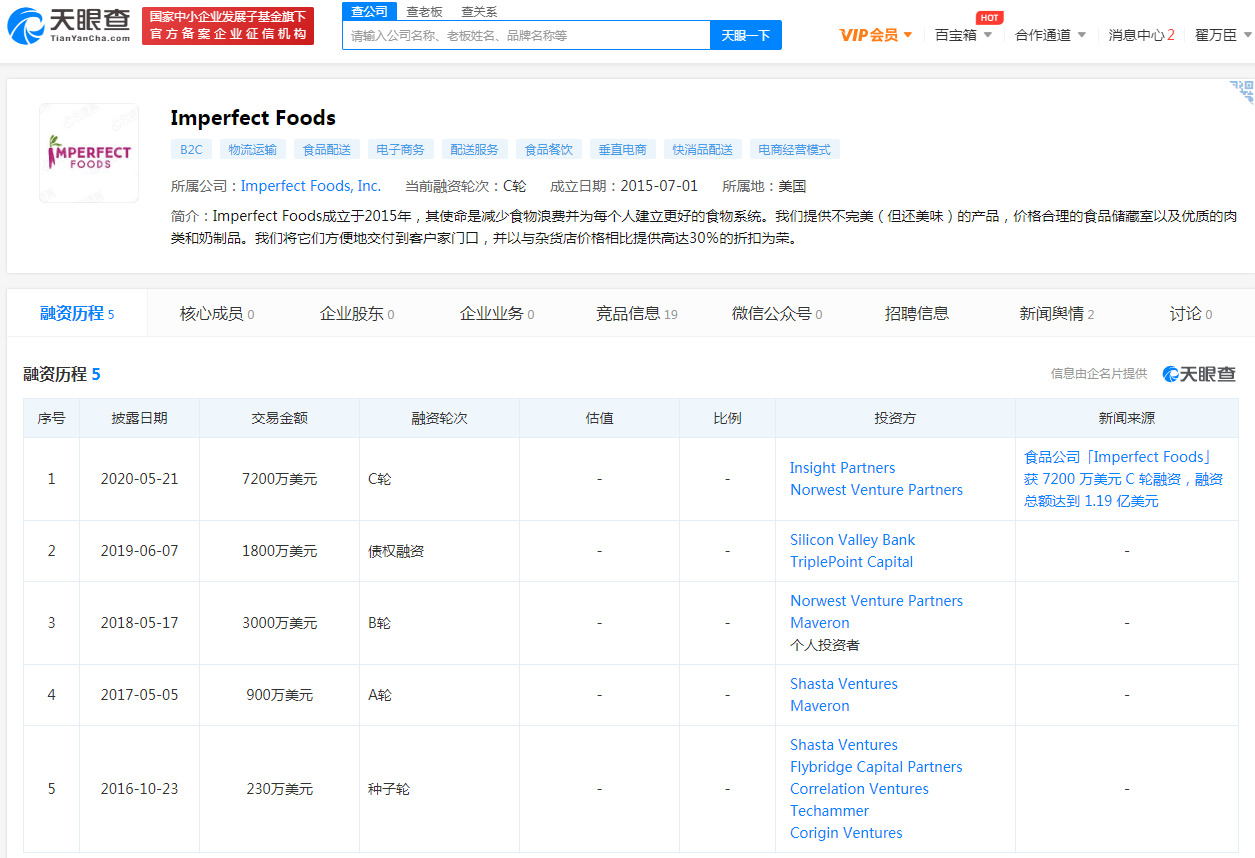This screenshot has height=858, width=1255.
Task: Open the 翟万臣 user account menu
Action: click(1223, 35)
